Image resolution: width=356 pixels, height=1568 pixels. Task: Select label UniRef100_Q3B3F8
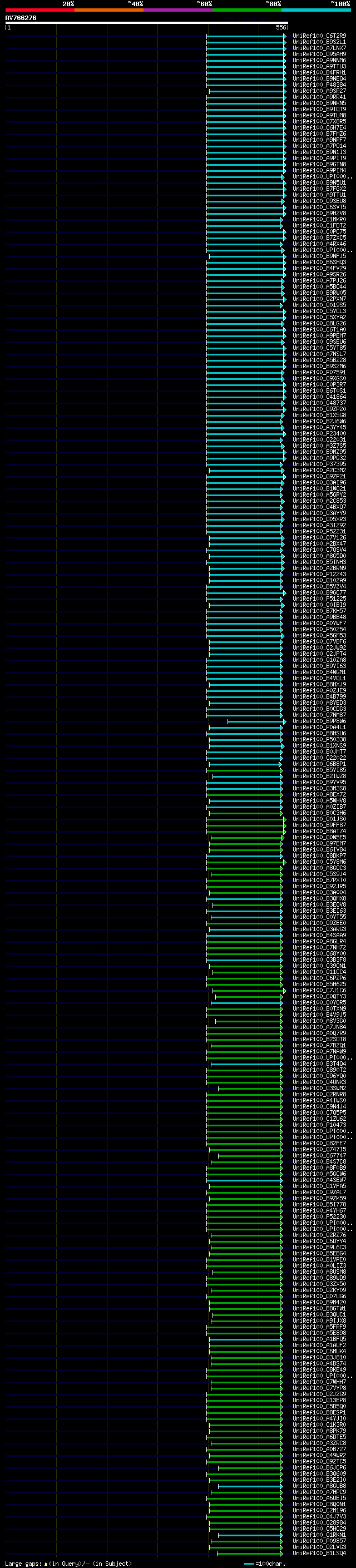coord(319,959)
